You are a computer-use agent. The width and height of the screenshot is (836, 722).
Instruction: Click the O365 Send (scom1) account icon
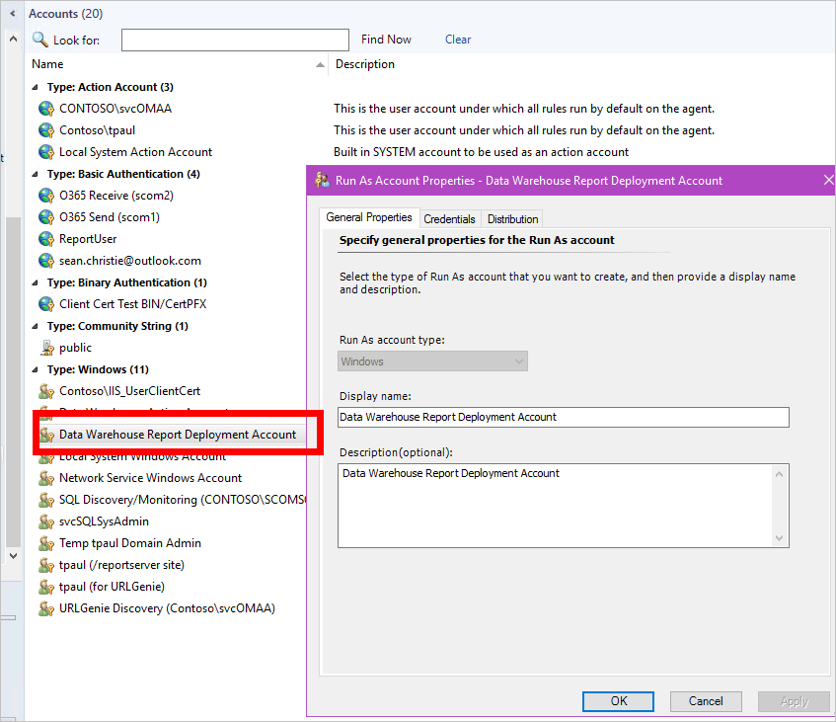(x=47, y=217)
